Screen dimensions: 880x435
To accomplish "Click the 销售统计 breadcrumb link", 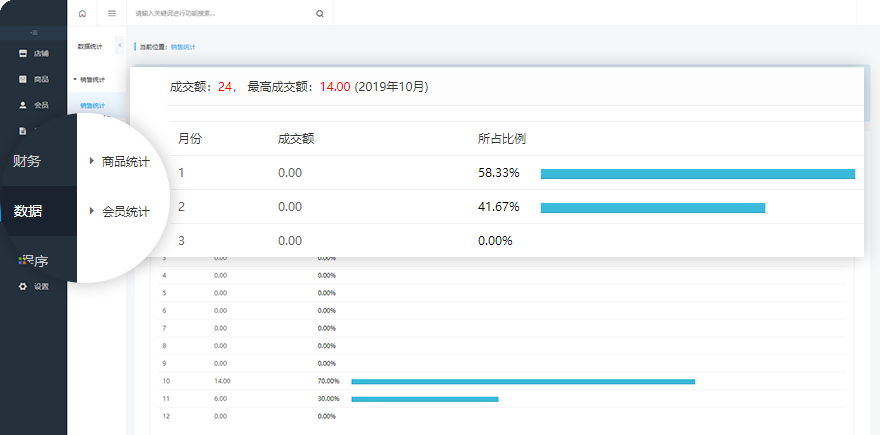I will [183, 47].
